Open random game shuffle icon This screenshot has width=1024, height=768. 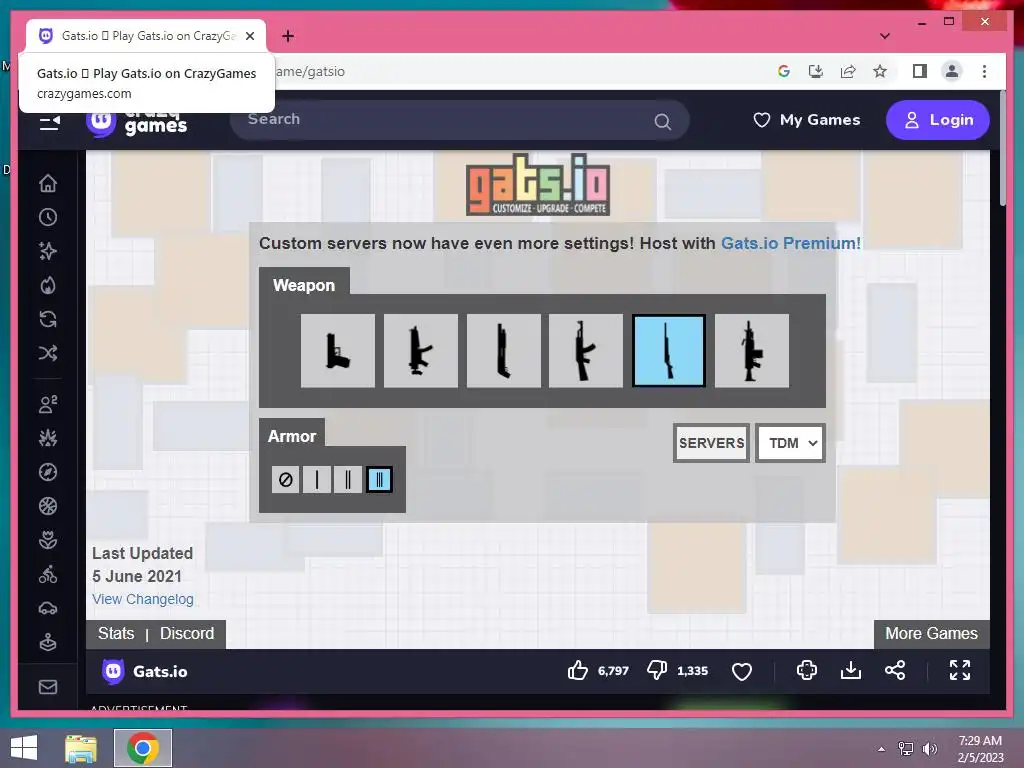click(x=48, y=353)
